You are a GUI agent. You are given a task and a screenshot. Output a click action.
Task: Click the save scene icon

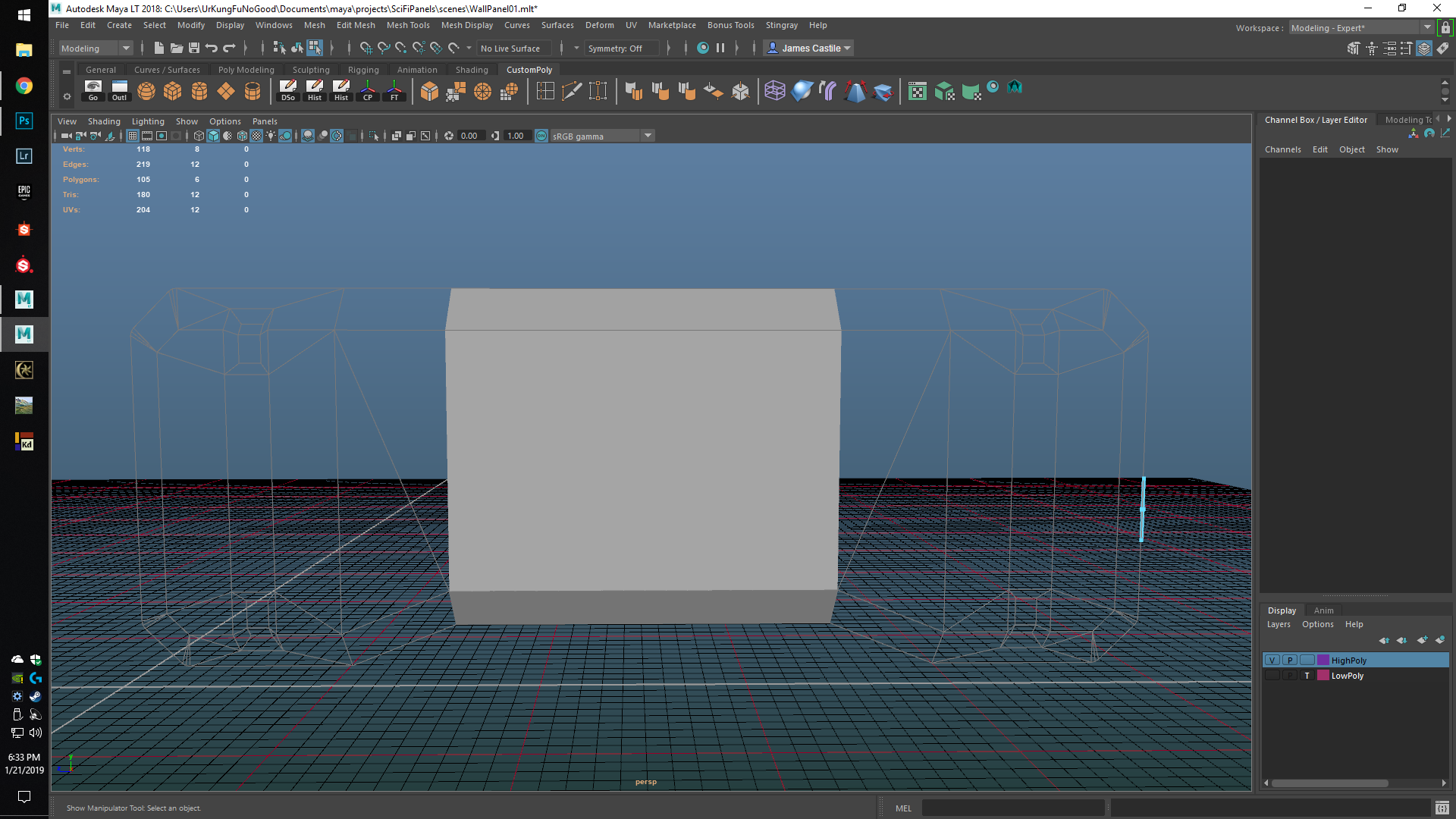pyautogui.click(x=194, y=48)
